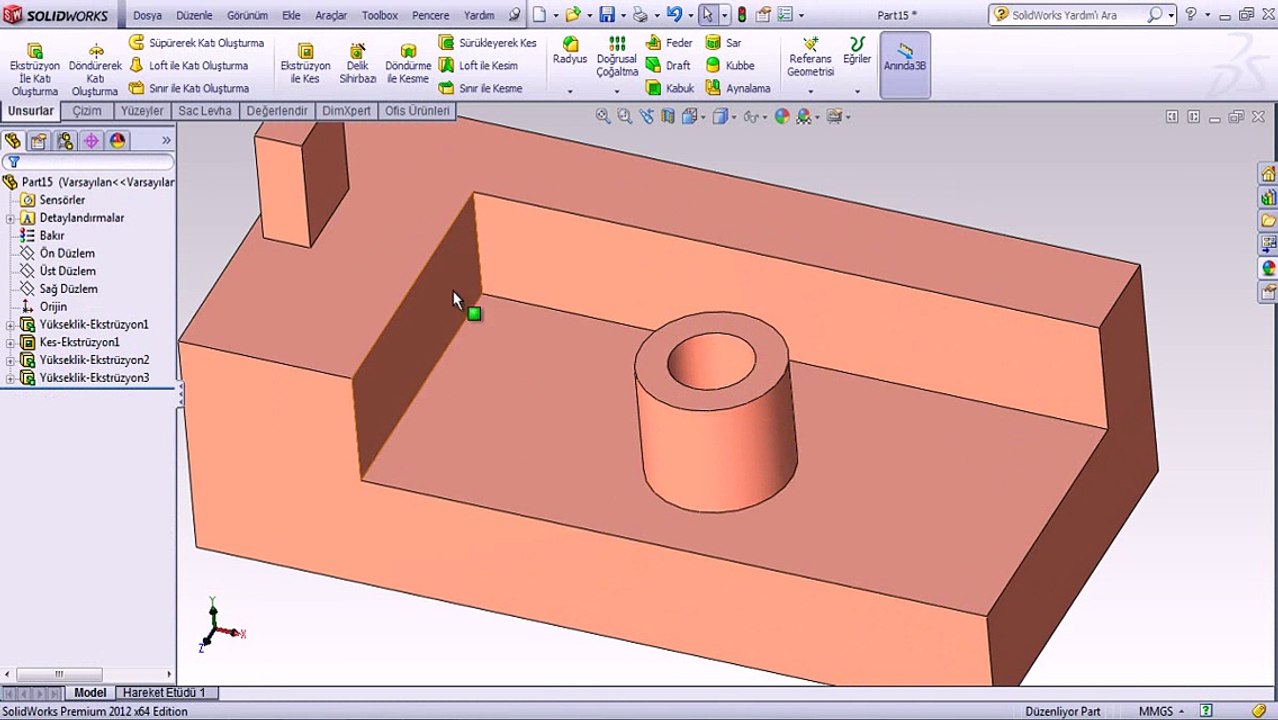Click Ekstrüzyon İle Katı Oluşturma tool
The width and height of the screenshot is (1278, 720).
coord(34,69)
